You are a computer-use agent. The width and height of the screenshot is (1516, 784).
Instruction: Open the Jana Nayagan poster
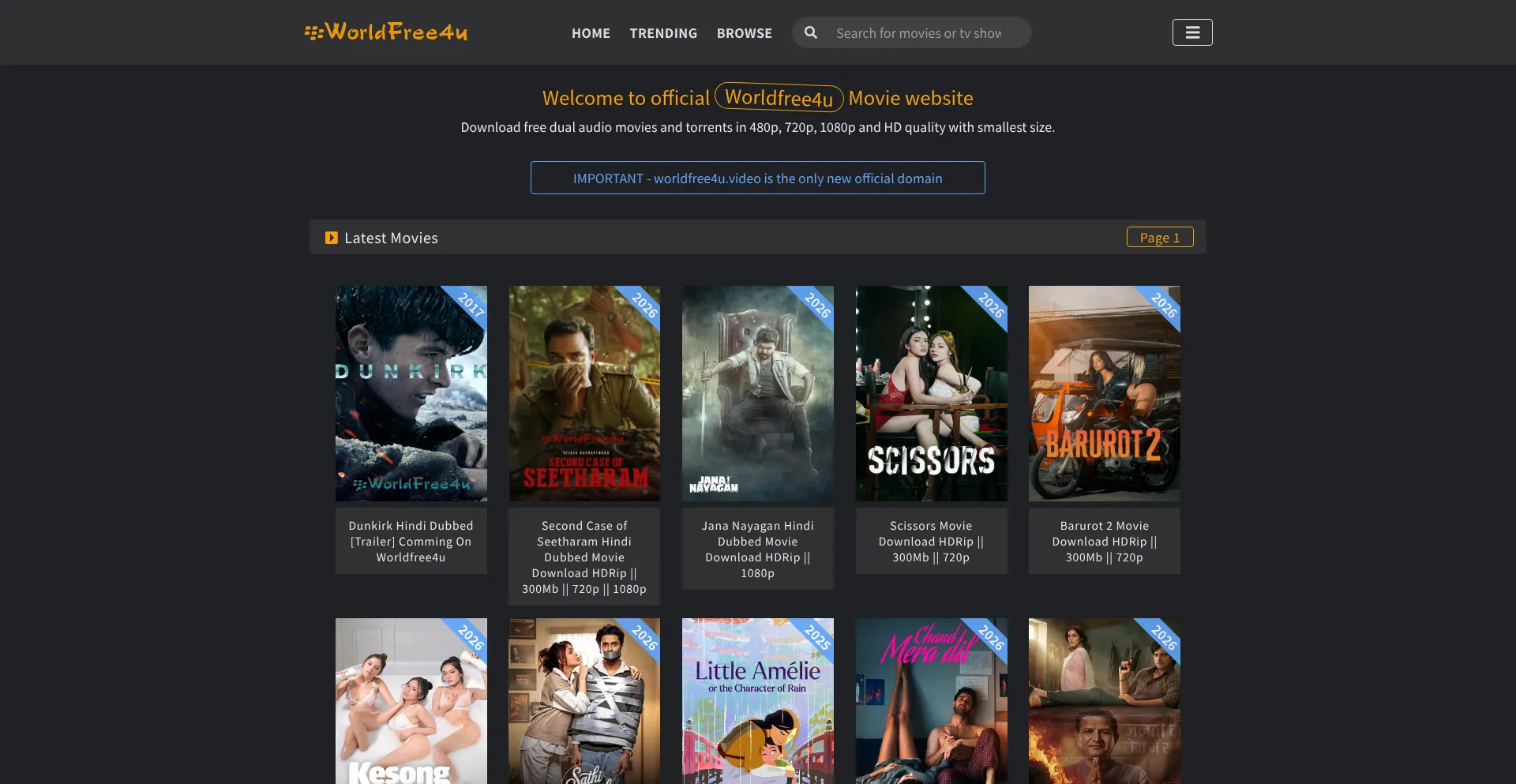tap(758, 393)
